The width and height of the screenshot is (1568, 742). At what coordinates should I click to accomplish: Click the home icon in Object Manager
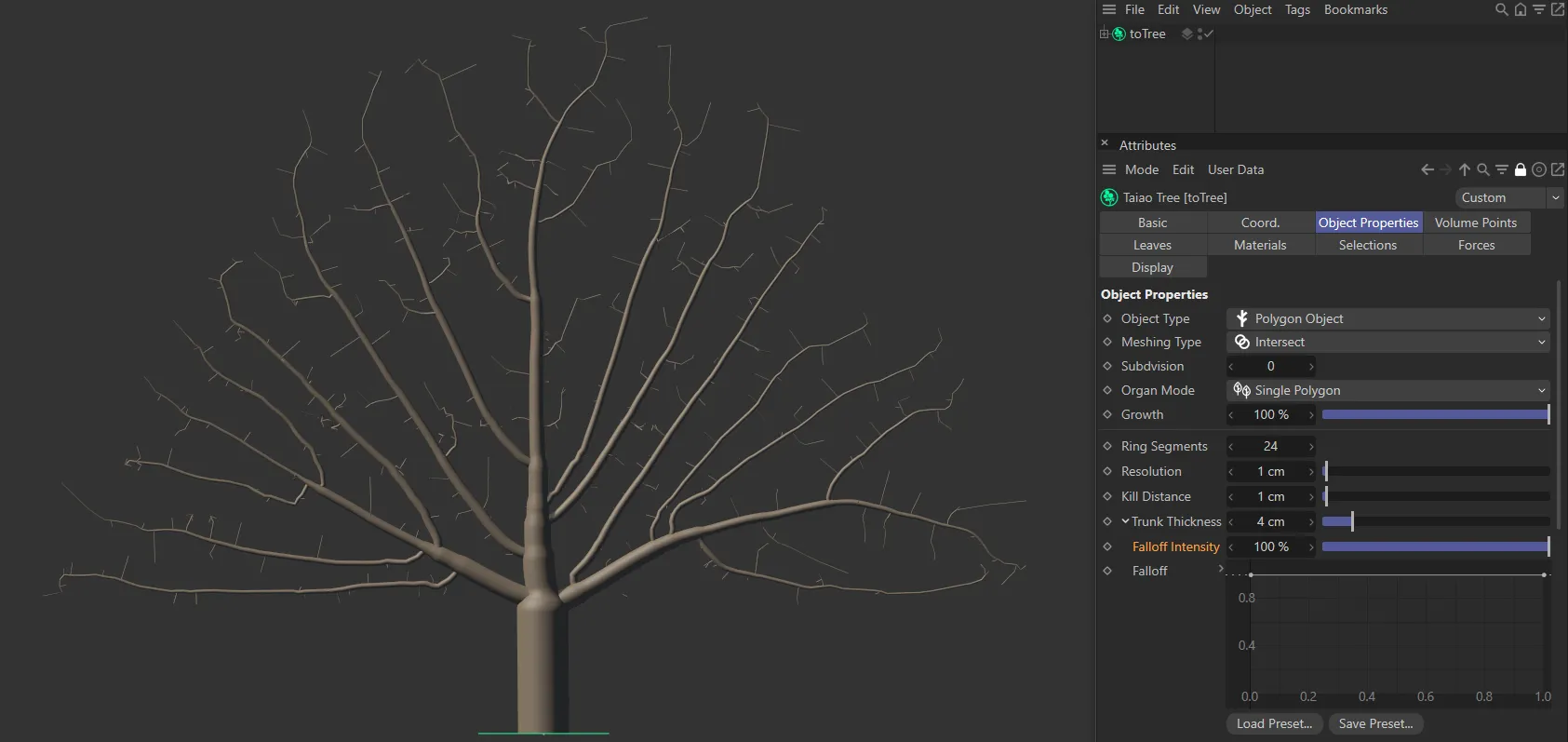[1520, 9]
